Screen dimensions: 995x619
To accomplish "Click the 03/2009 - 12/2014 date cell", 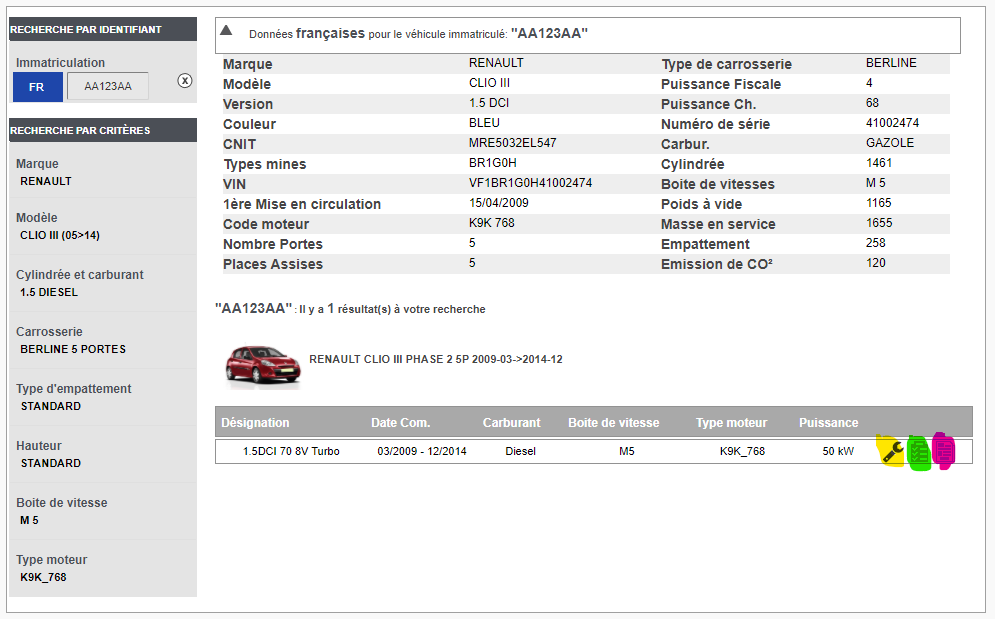I will click(x=422, y=451).
